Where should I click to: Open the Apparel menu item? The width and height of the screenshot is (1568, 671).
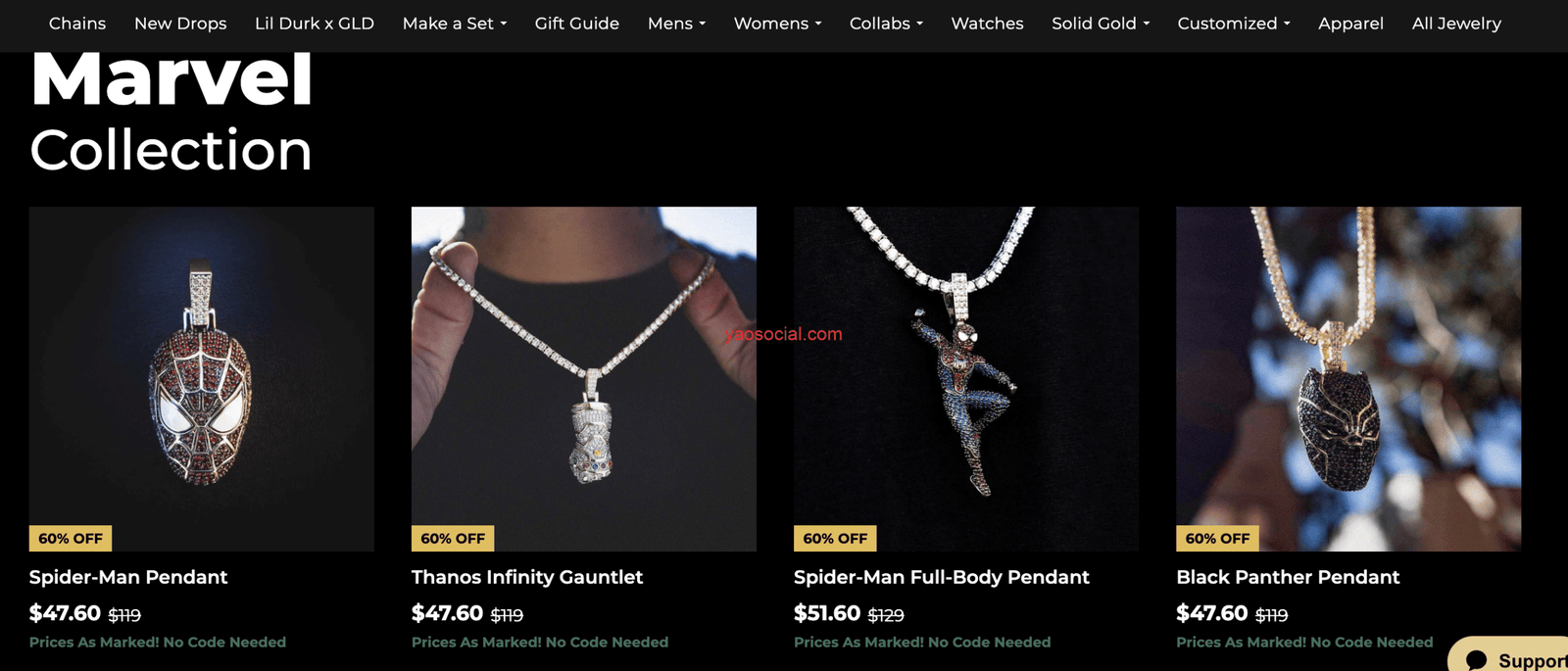pos(1350,24)
